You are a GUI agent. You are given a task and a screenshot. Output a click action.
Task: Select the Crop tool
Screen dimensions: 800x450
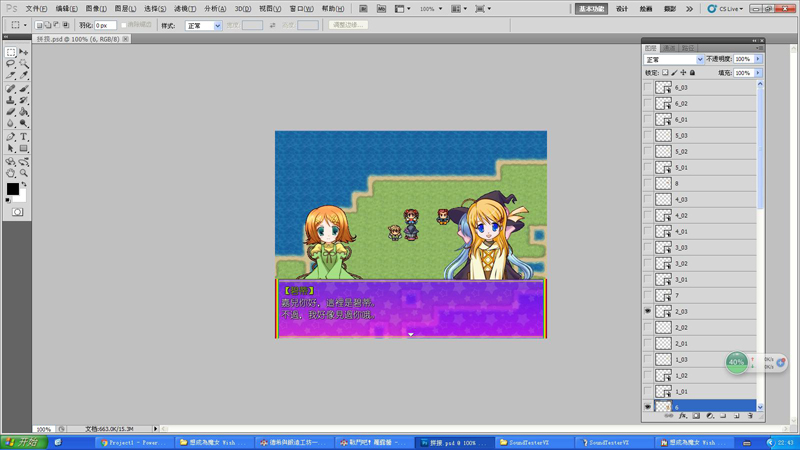click(x=11, y=75)
